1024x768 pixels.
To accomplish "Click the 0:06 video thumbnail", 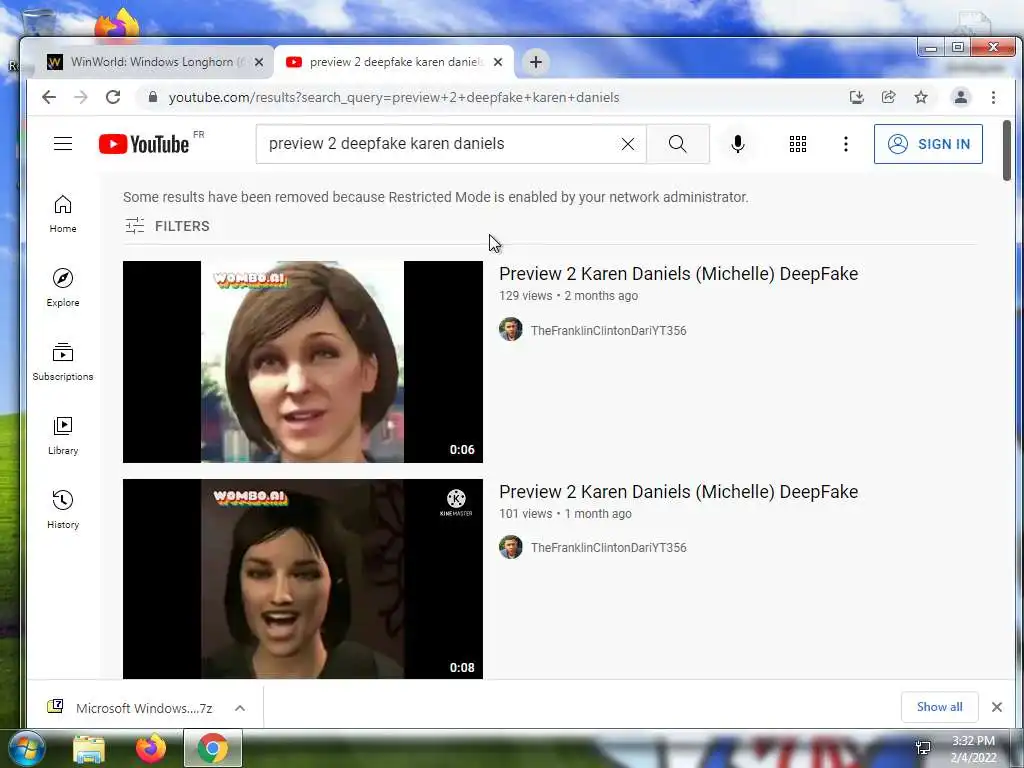I will [x=303, y=362].
